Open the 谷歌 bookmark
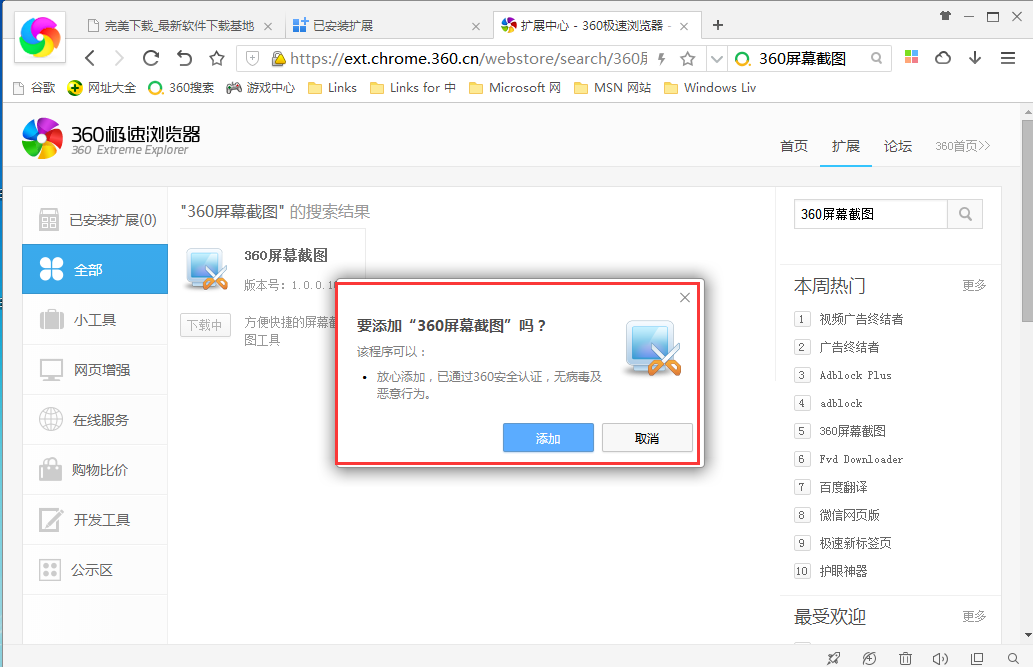Viewport: 1033px width, 667px height. [x=34, y=88]
